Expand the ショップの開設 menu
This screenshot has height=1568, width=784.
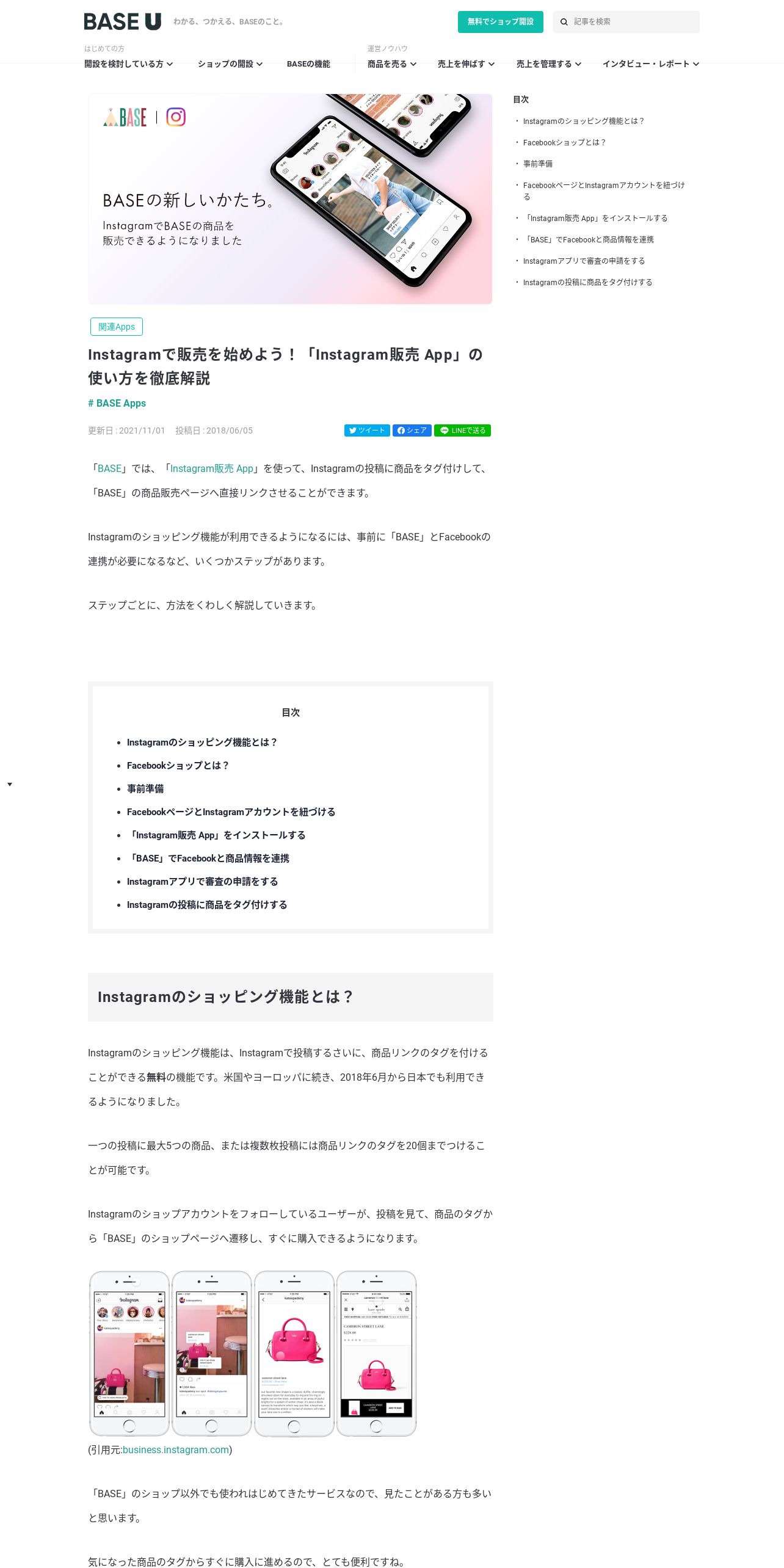(x=230, y=64)
